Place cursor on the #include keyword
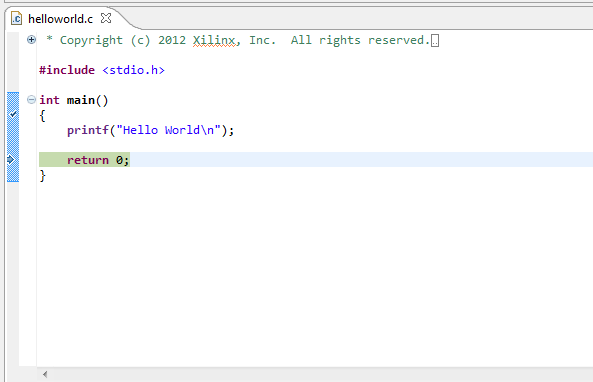This screenshot has width=593, height=382. click(x=67, y=70)
